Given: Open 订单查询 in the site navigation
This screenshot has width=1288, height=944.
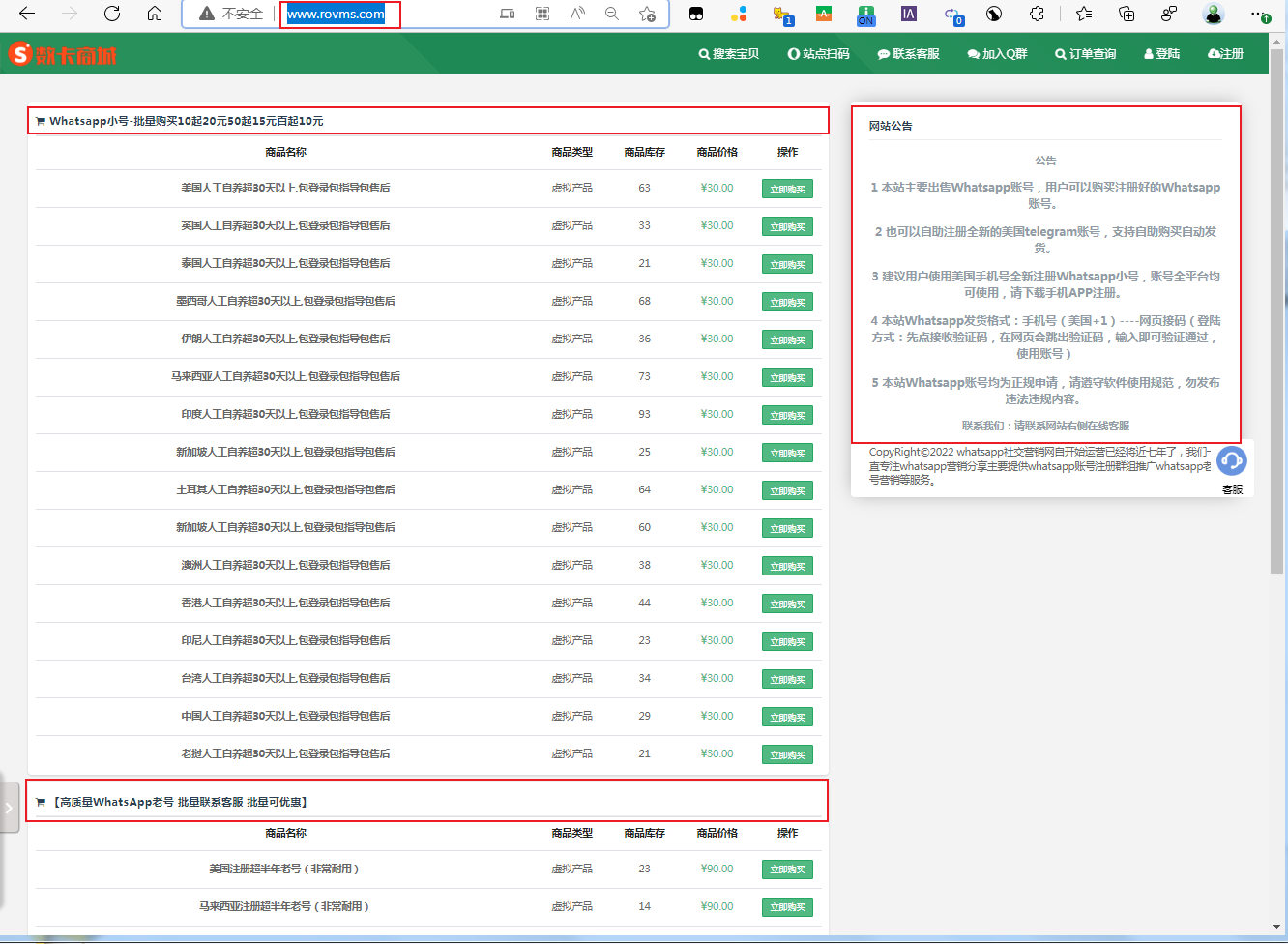Looking at the screenshot, I should pyautogui.click(x=1086, y=54).
